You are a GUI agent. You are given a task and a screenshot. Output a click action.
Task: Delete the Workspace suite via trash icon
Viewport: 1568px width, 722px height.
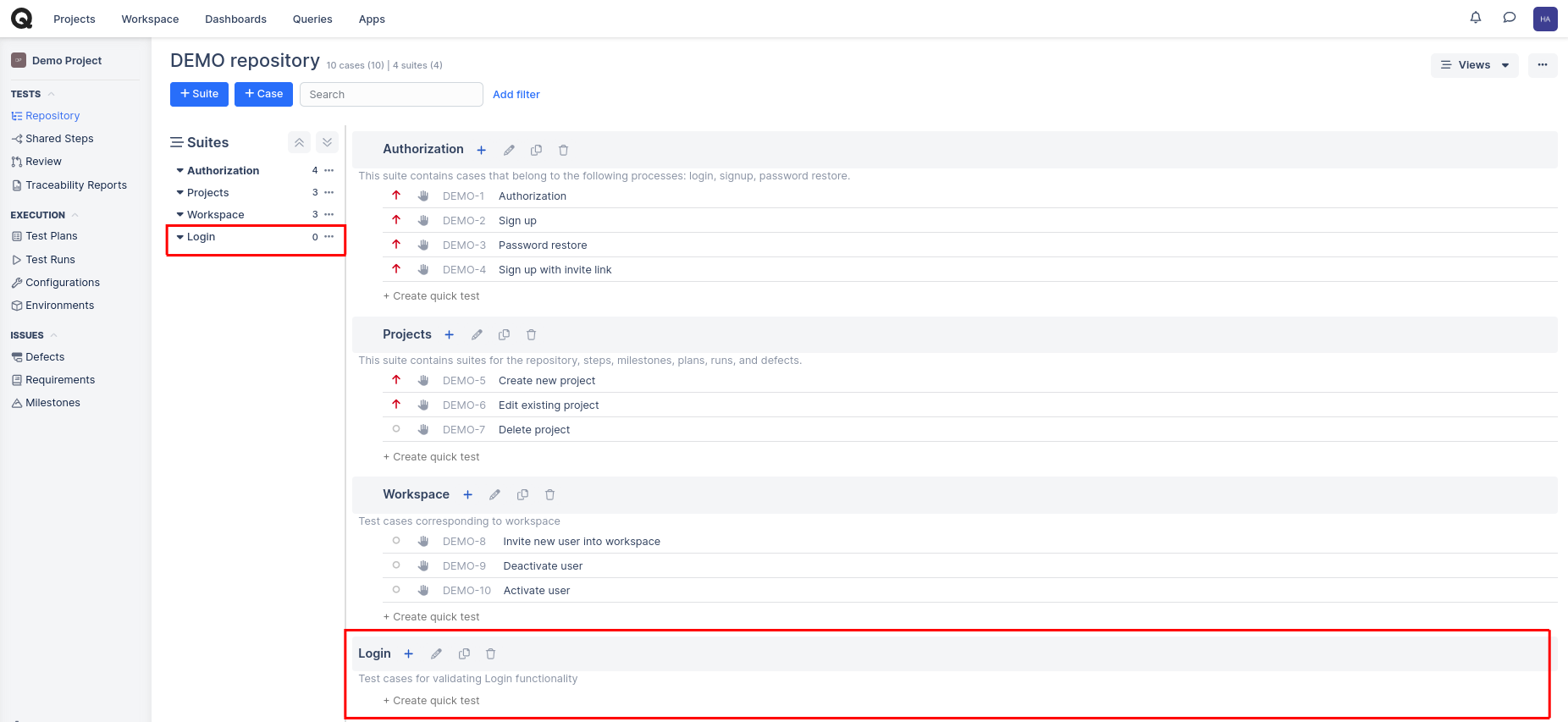tap(549, 495)
